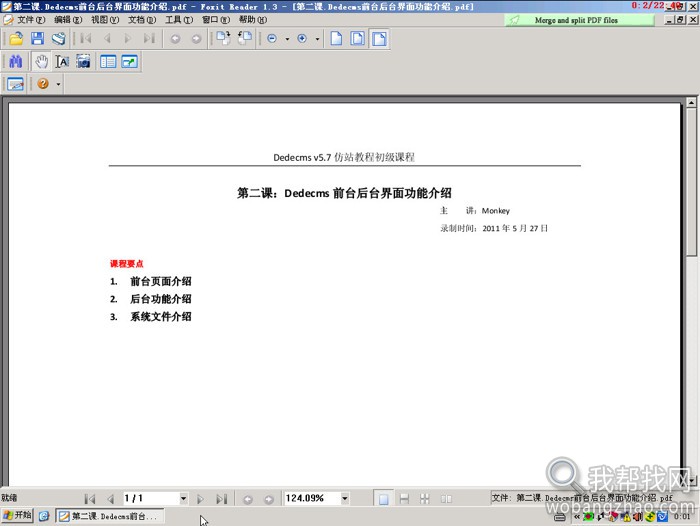Click the vertical scrollbar thumb
The width and height of the screenshot is (700, 526).
[691, 184]
